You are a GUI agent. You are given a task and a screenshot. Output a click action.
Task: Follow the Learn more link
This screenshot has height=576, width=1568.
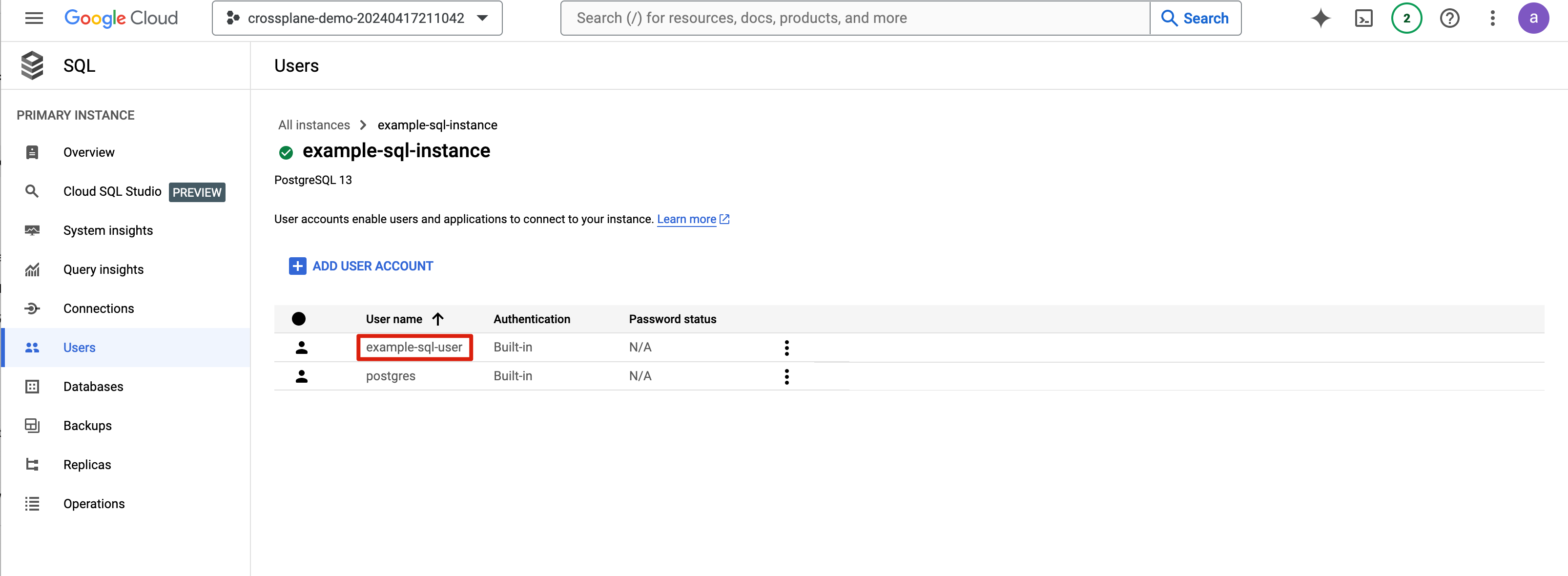[686, 219]
